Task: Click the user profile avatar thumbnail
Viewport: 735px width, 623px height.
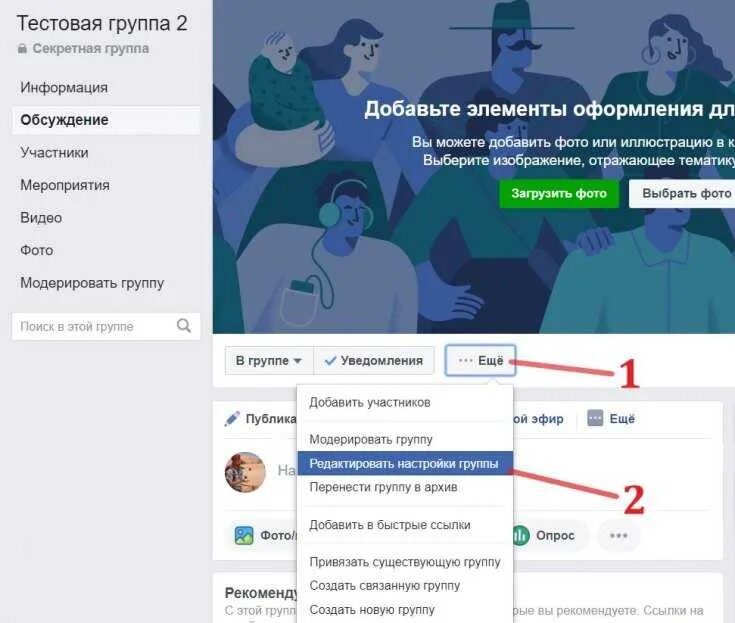Action: 245,473
